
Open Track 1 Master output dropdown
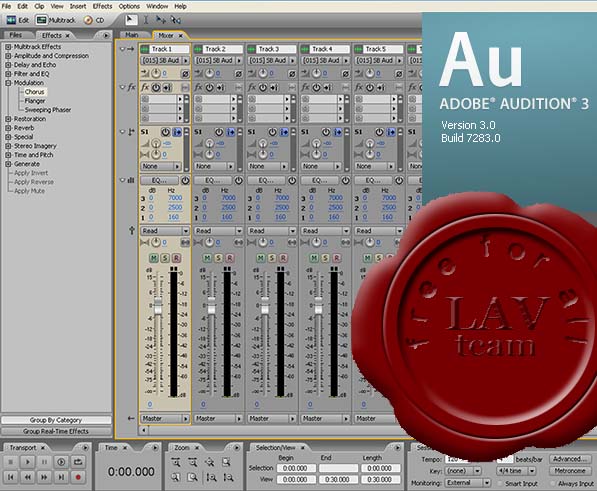click(x=165, y=419)
